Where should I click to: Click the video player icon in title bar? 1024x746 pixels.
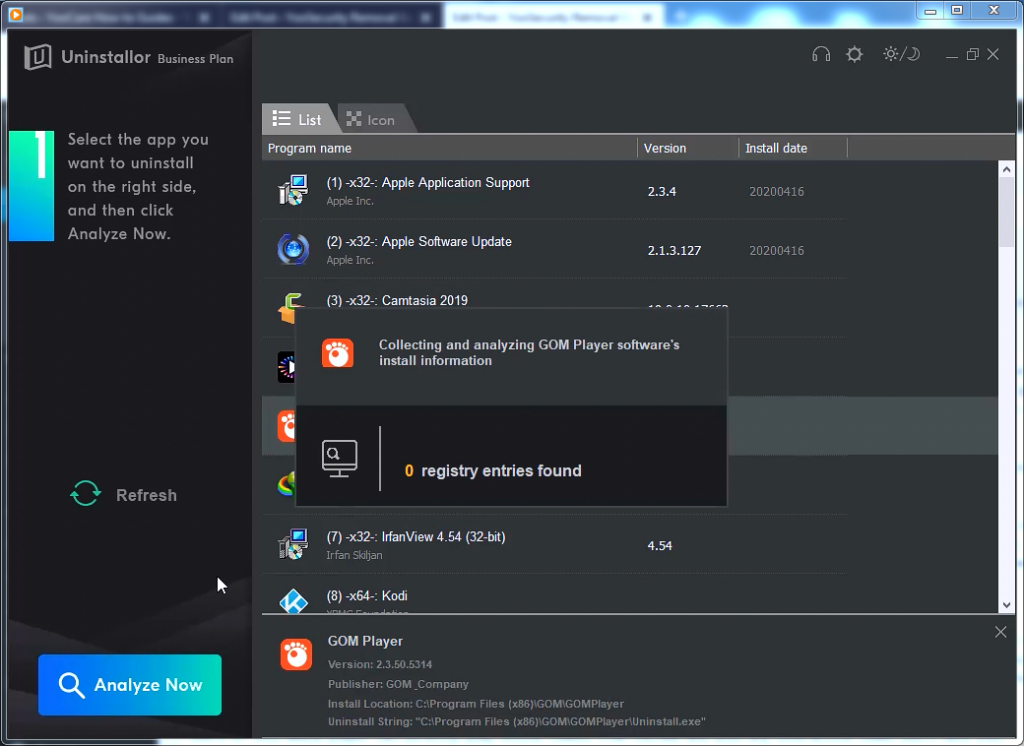[x=15, y=14]
